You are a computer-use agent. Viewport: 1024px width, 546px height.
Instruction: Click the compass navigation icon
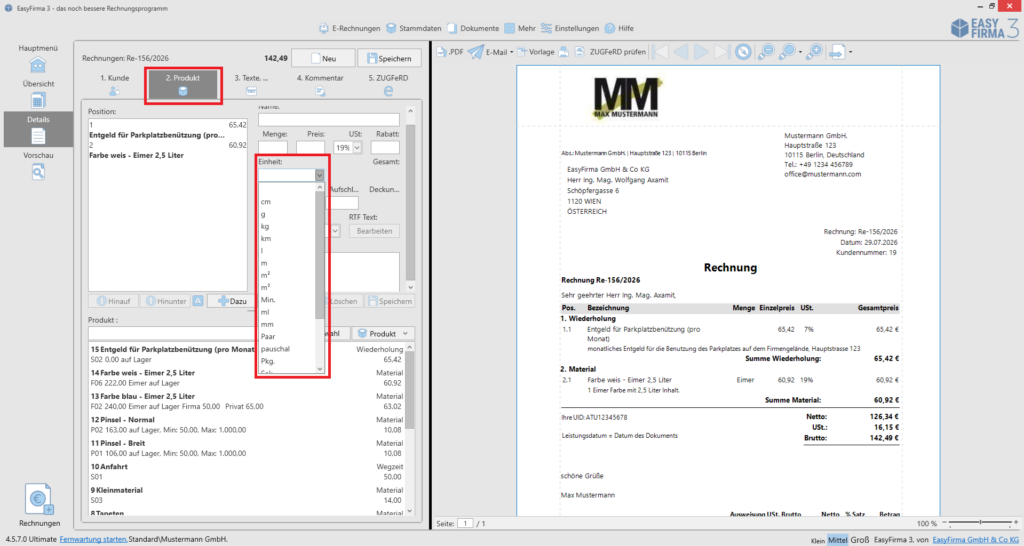743,52
